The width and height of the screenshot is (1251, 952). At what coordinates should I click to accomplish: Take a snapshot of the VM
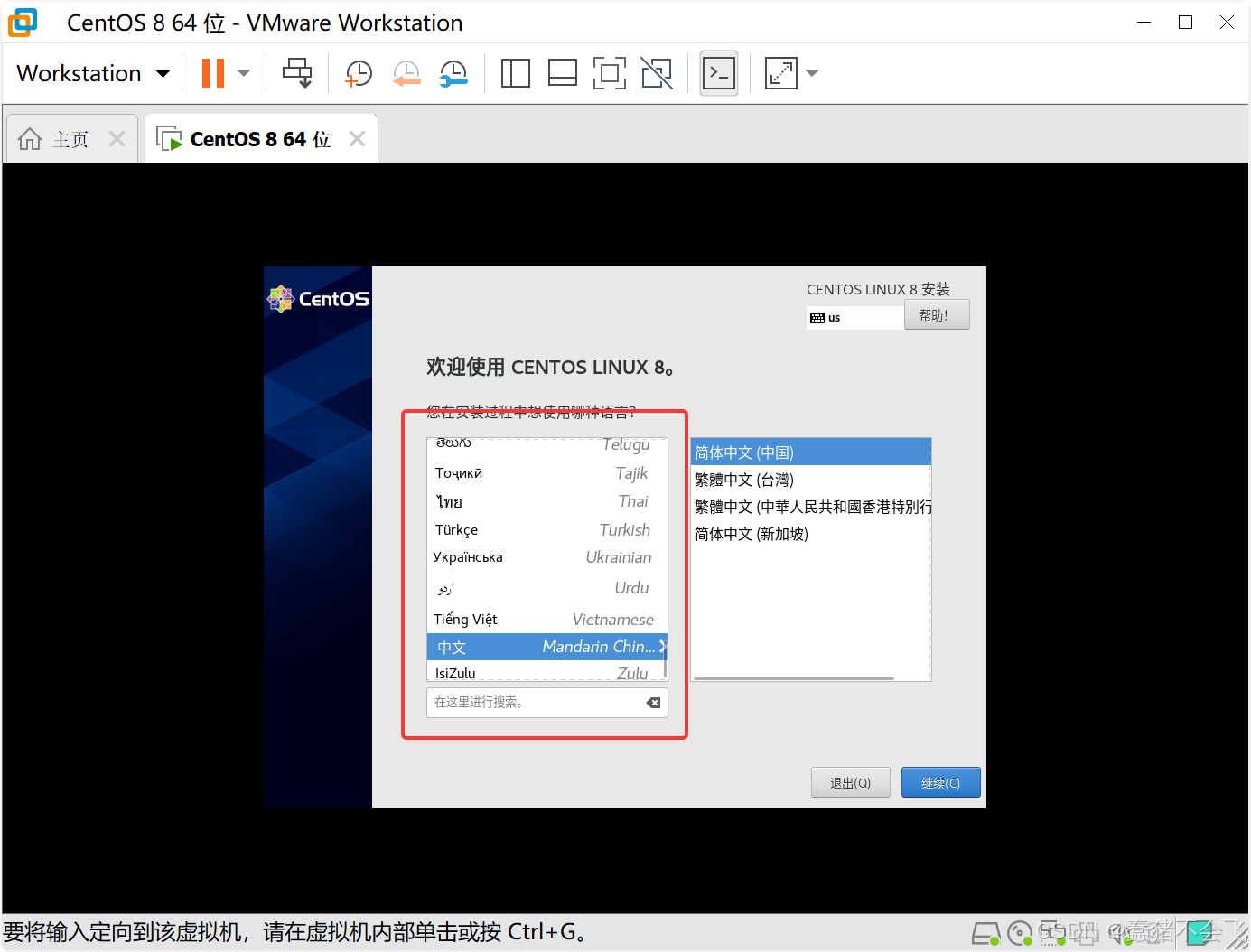pyautogui.click(x=359, y=73)
